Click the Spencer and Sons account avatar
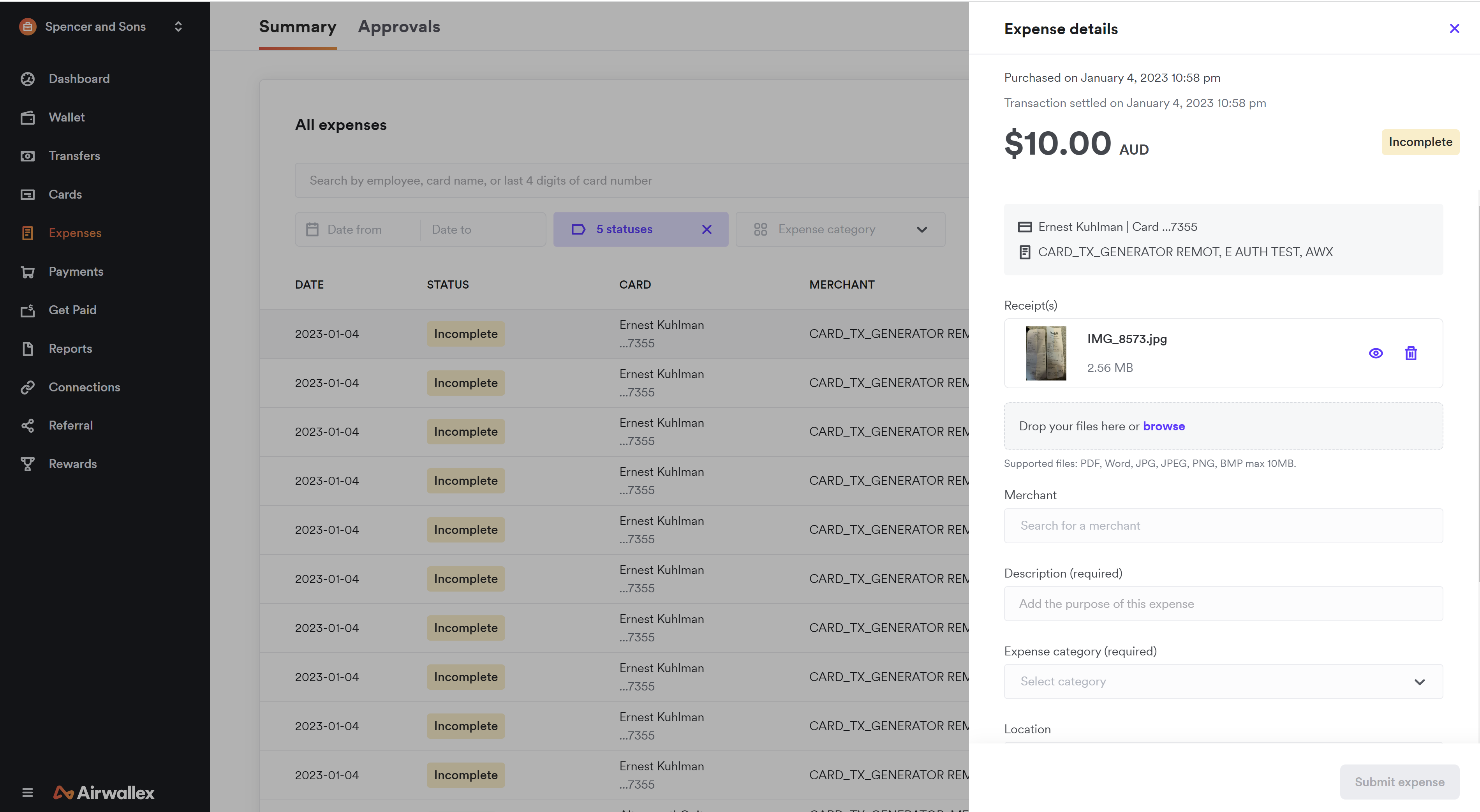 [28, 26]
